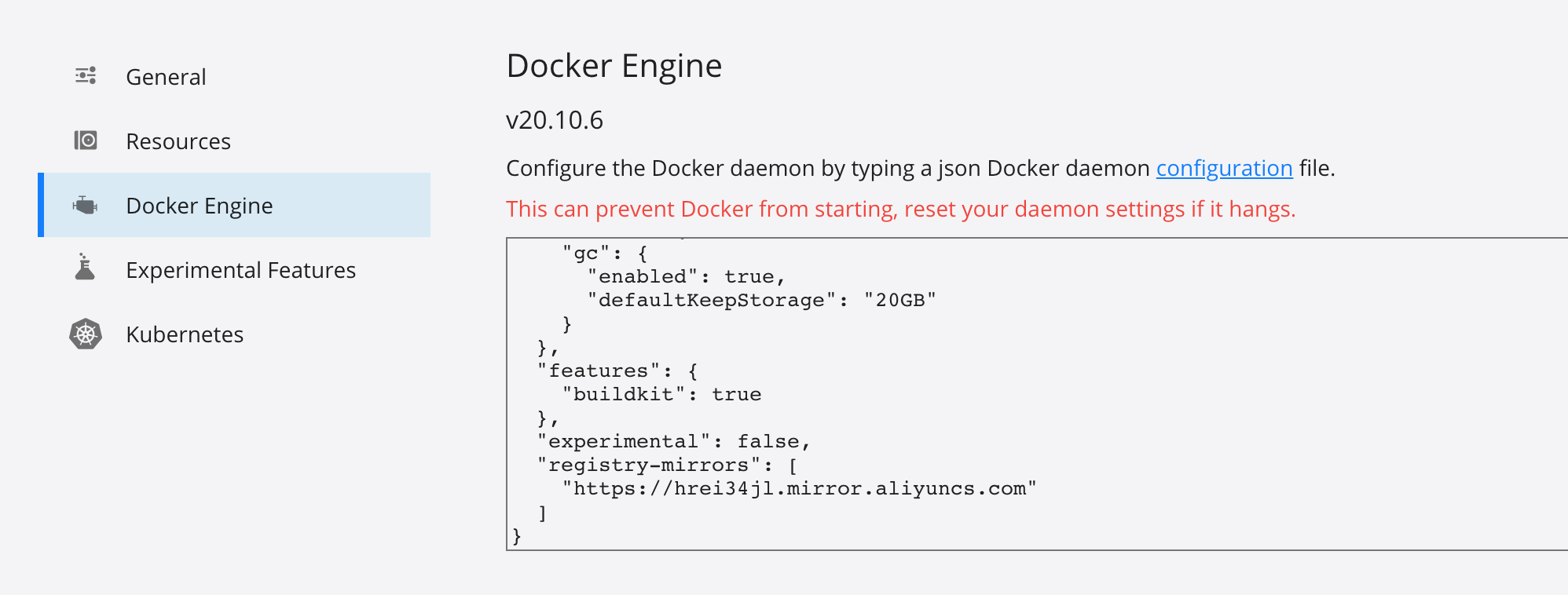
Task: Click the Experimental Features flask icon
Action: [85, 268]
